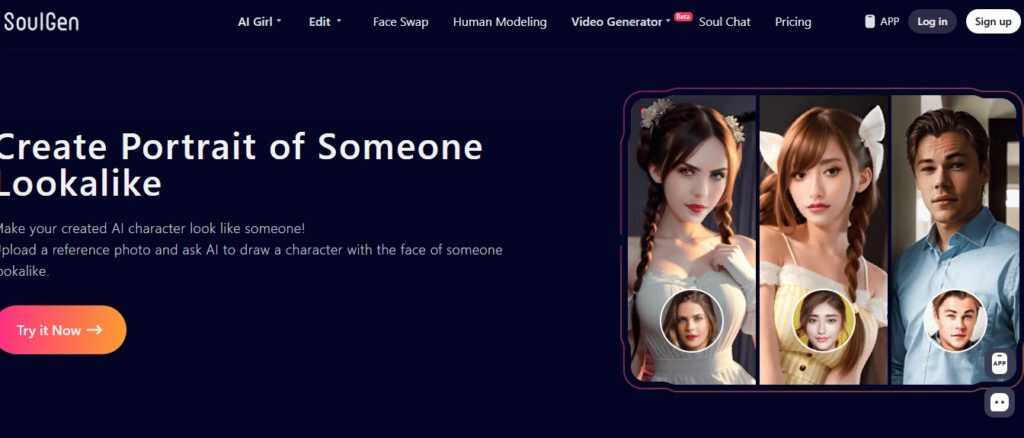Select circular reference photo of the man

955,321
